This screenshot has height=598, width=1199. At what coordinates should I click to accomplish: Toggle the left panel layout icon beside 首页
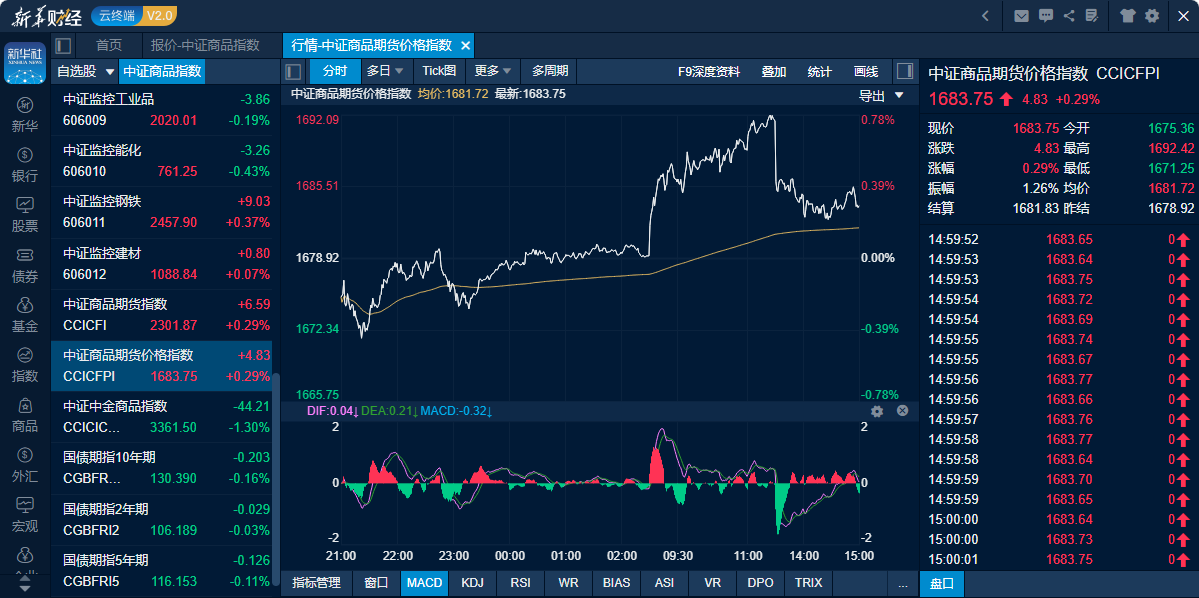point(63,45)
